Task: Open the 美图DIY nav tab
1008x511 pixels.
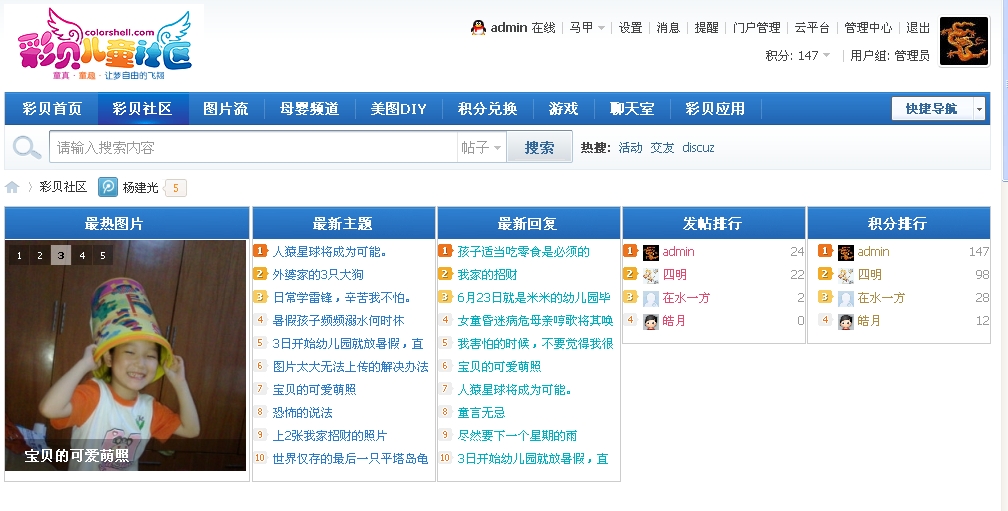Action: point(399,109)
